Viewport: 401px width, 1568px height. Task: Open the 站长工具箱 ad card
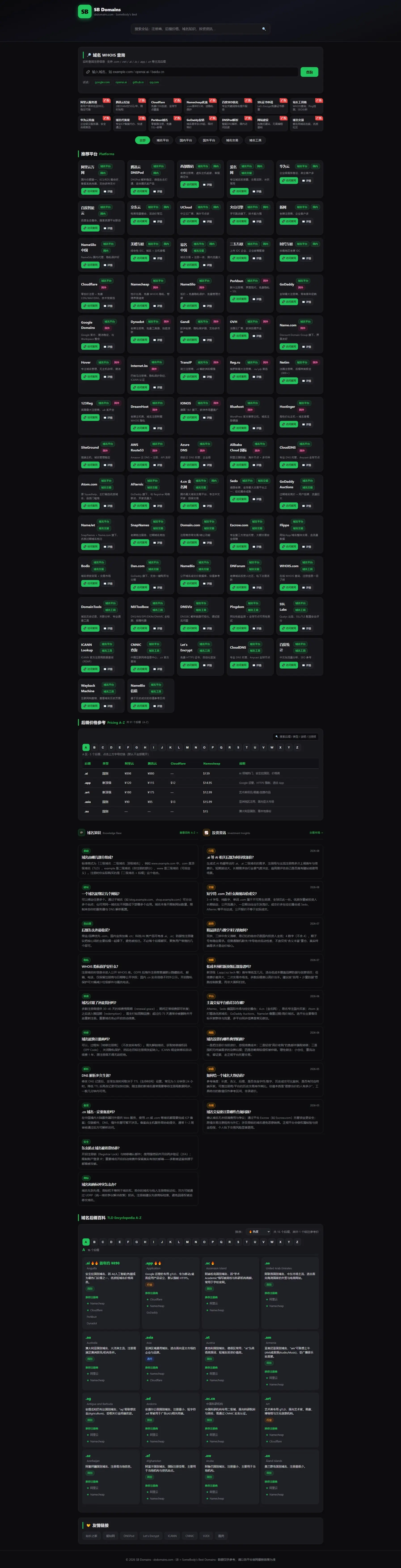pyautogui.click(x=307, y=106)
